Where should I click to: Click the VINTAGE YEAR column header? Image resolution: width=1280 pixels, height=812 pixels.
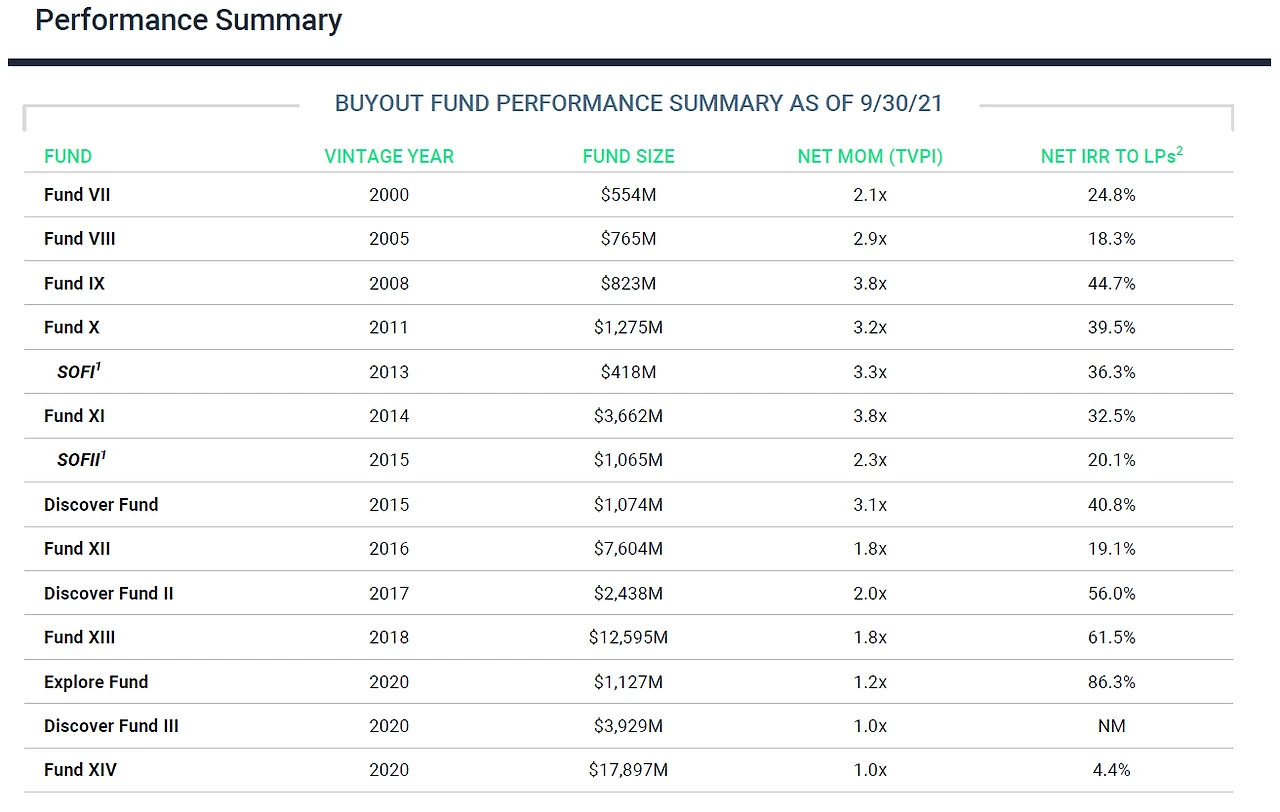(x=389, y=156)
